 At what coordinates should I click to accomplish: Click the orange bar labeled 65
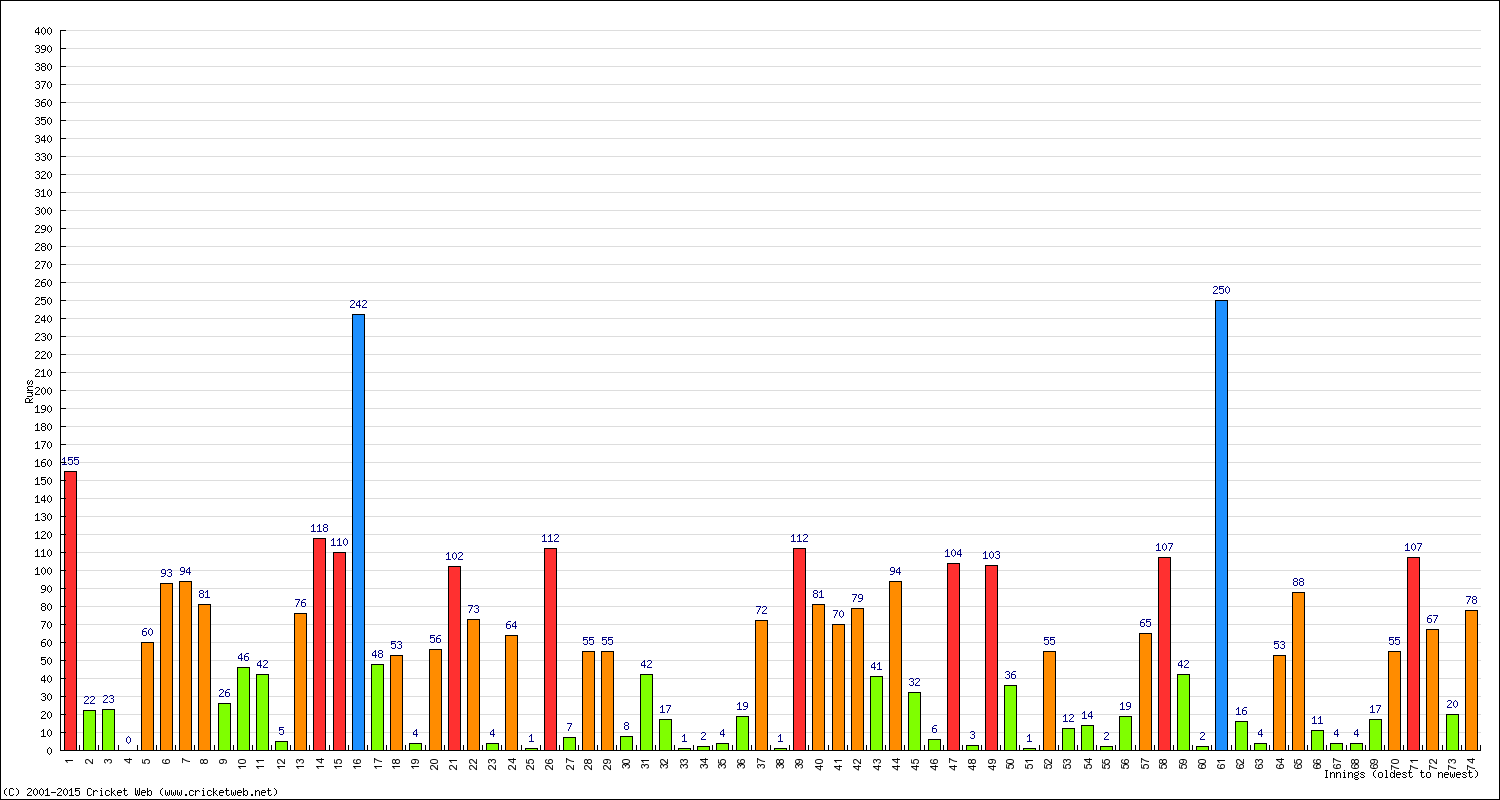tap(1145, 691)
